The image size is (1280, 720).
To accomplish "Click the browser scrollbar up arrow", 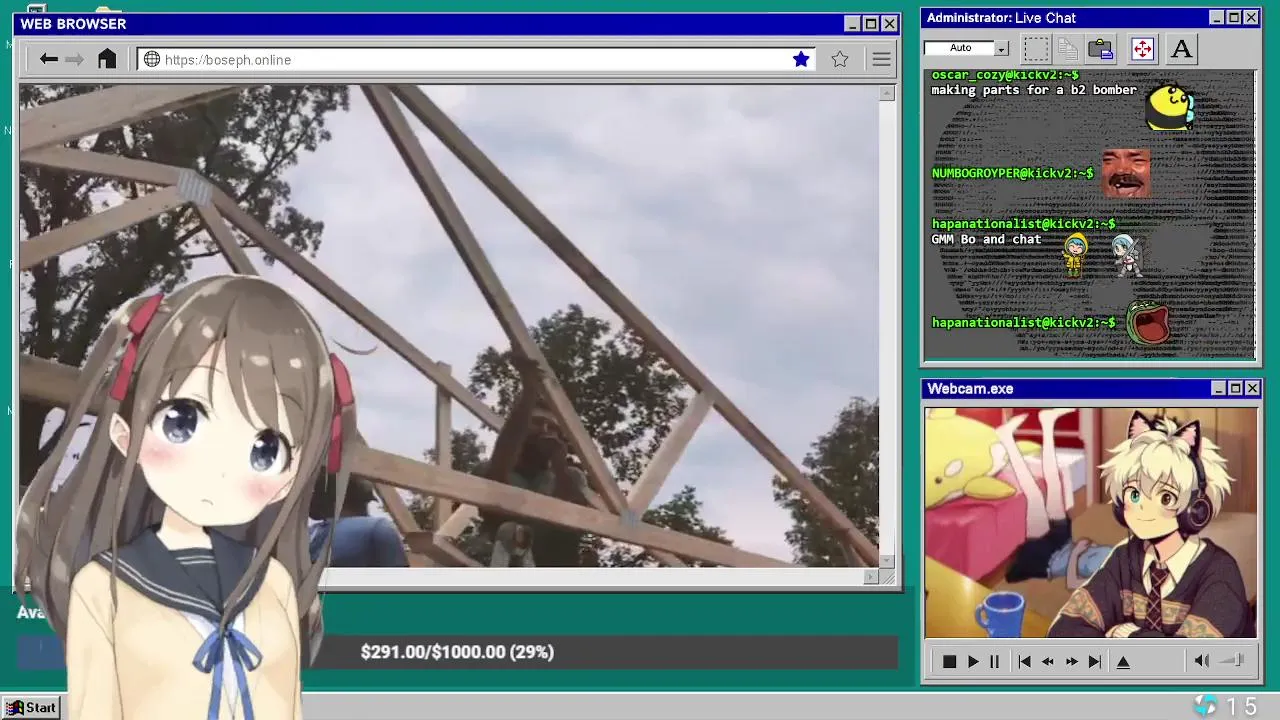I will [887, 93].
